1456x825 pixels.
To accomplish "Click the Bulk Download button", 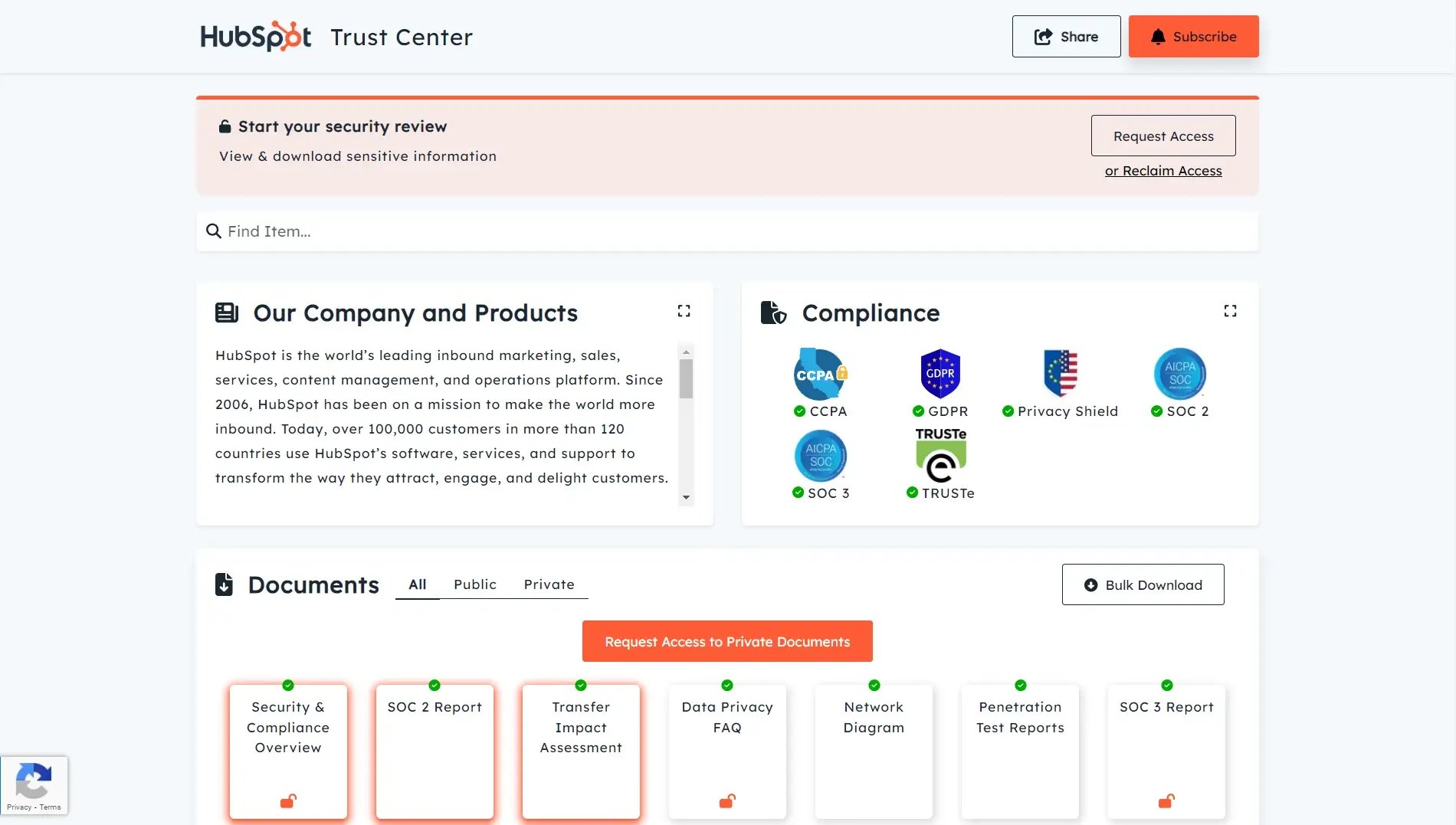I will (1143, 584).
